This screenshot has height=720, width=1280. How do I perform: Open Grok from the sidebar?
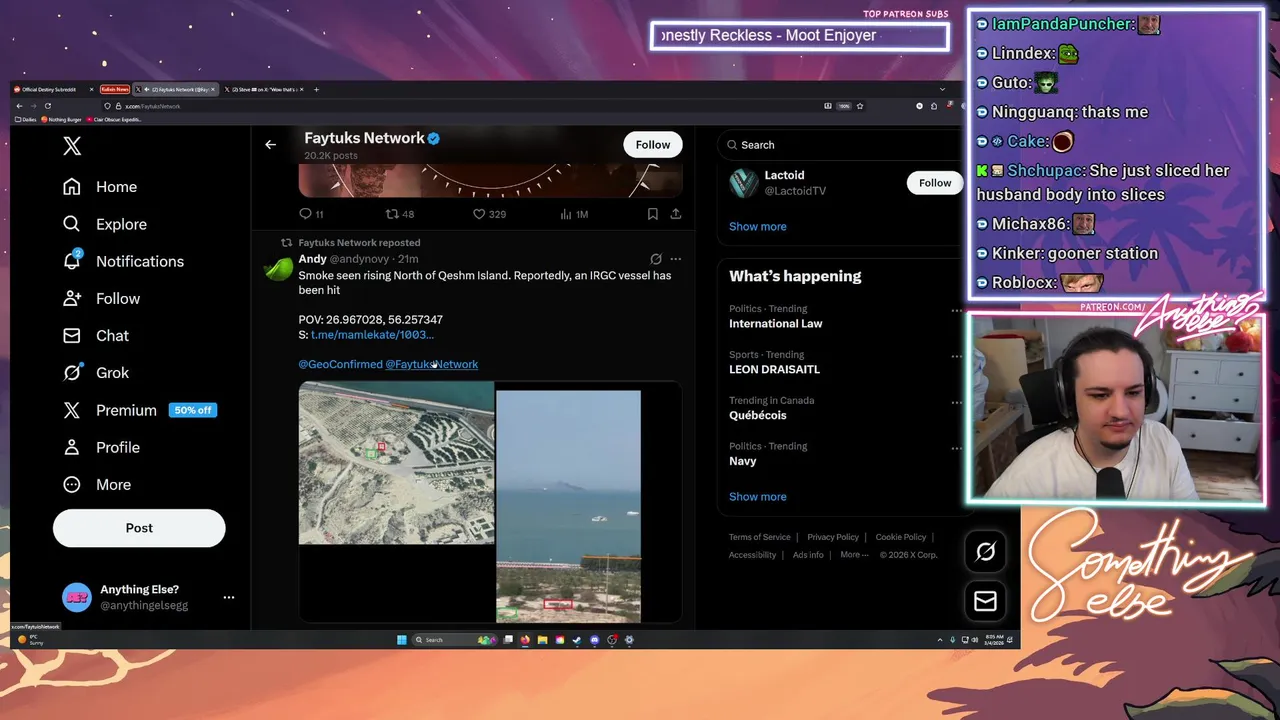(x=96, y=372)
